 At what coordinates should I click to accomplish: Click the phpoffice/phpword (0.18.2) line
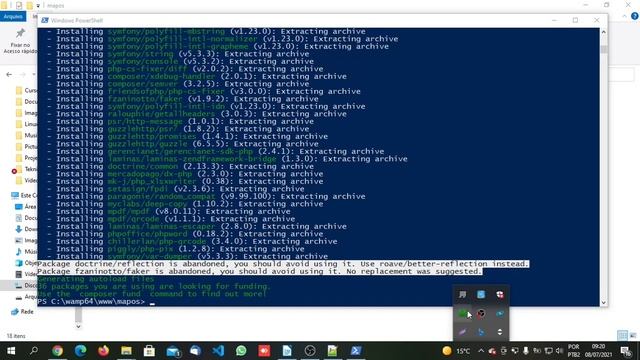coord(185,234)
